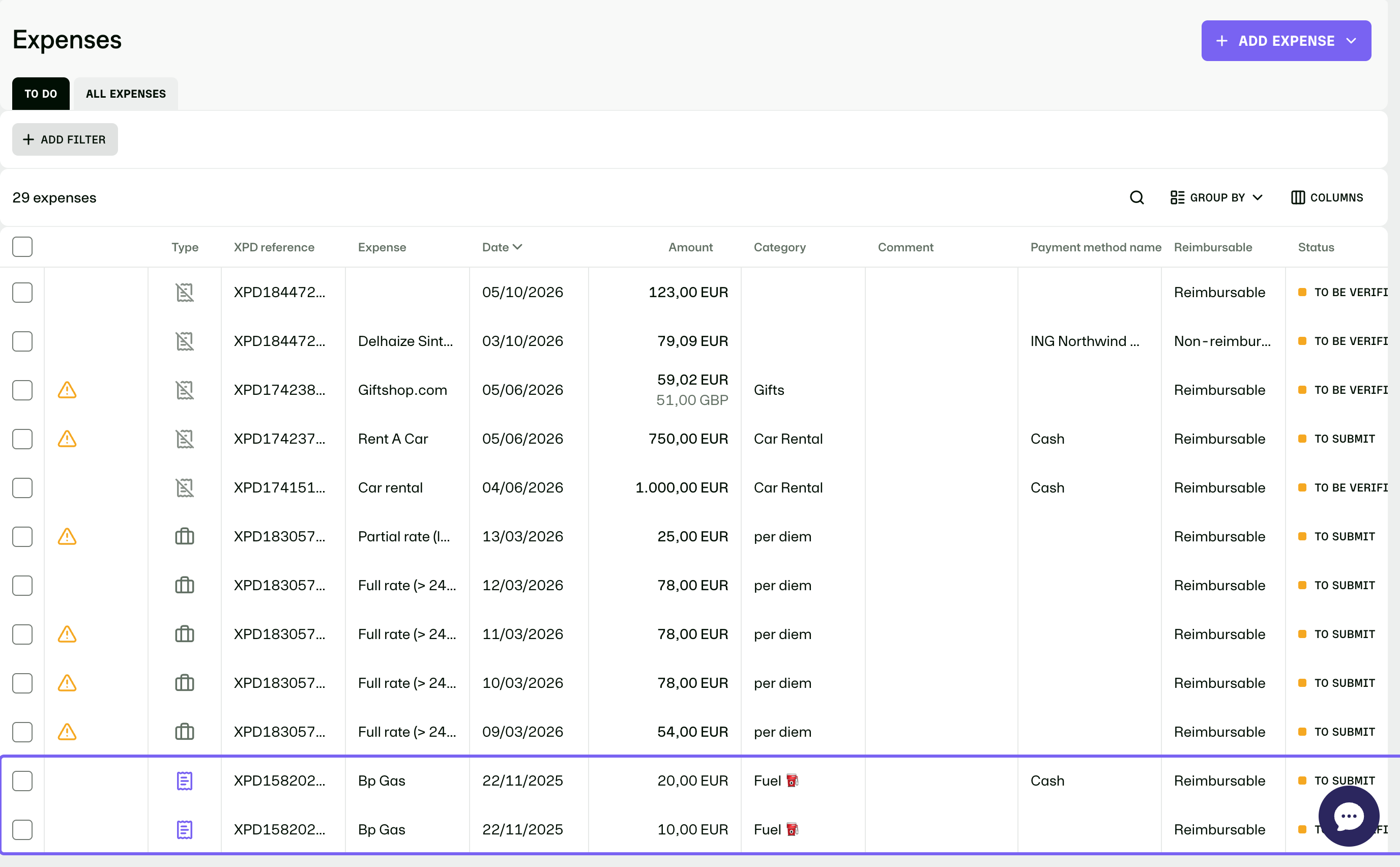The width and height of the screenshot is (1400, 867).
Task: Expand the Group By dropdown
Action: pyautogui.click(x=1216, y=198)
